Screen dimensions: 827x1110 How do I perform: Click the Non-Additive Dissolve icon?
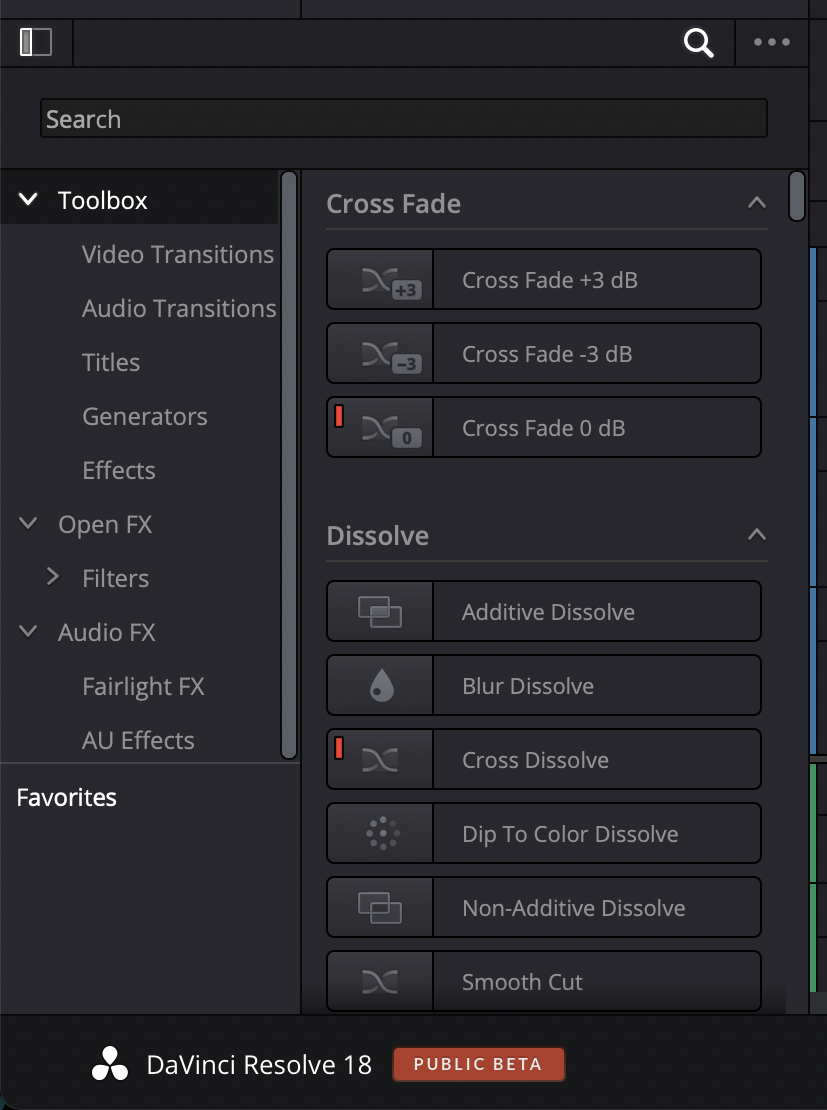pos(380,908)
